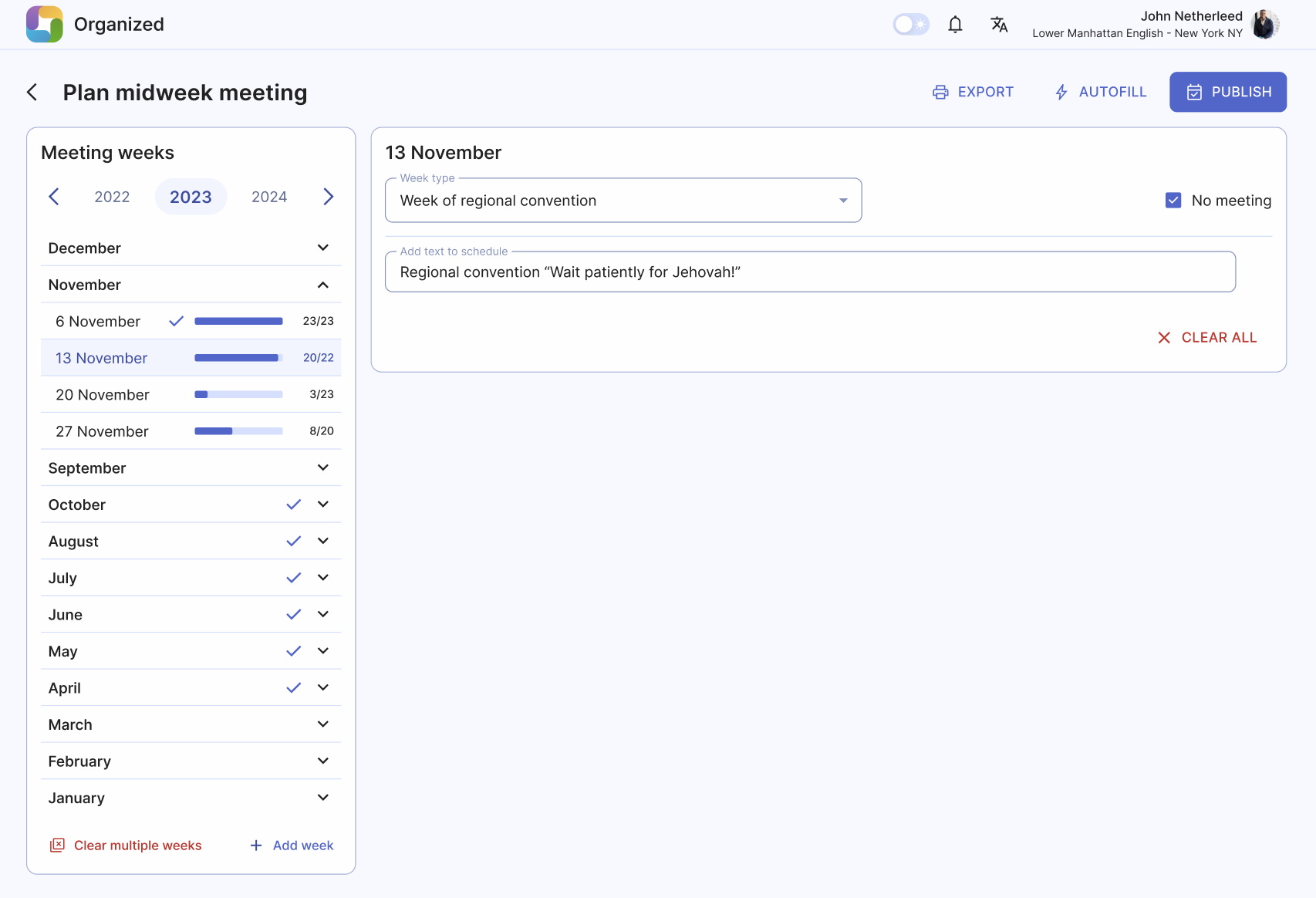Image resolution: width=1316 pixels, height=898 pixels.
Task: Click the progress bar for 20 November
Action: tap(238, 394)
